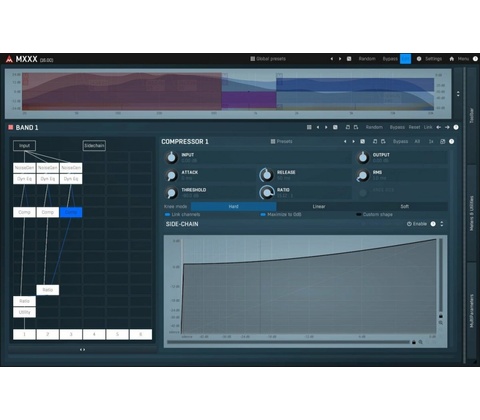Expand the Side-chain section arrows

[x=442, y=224]
